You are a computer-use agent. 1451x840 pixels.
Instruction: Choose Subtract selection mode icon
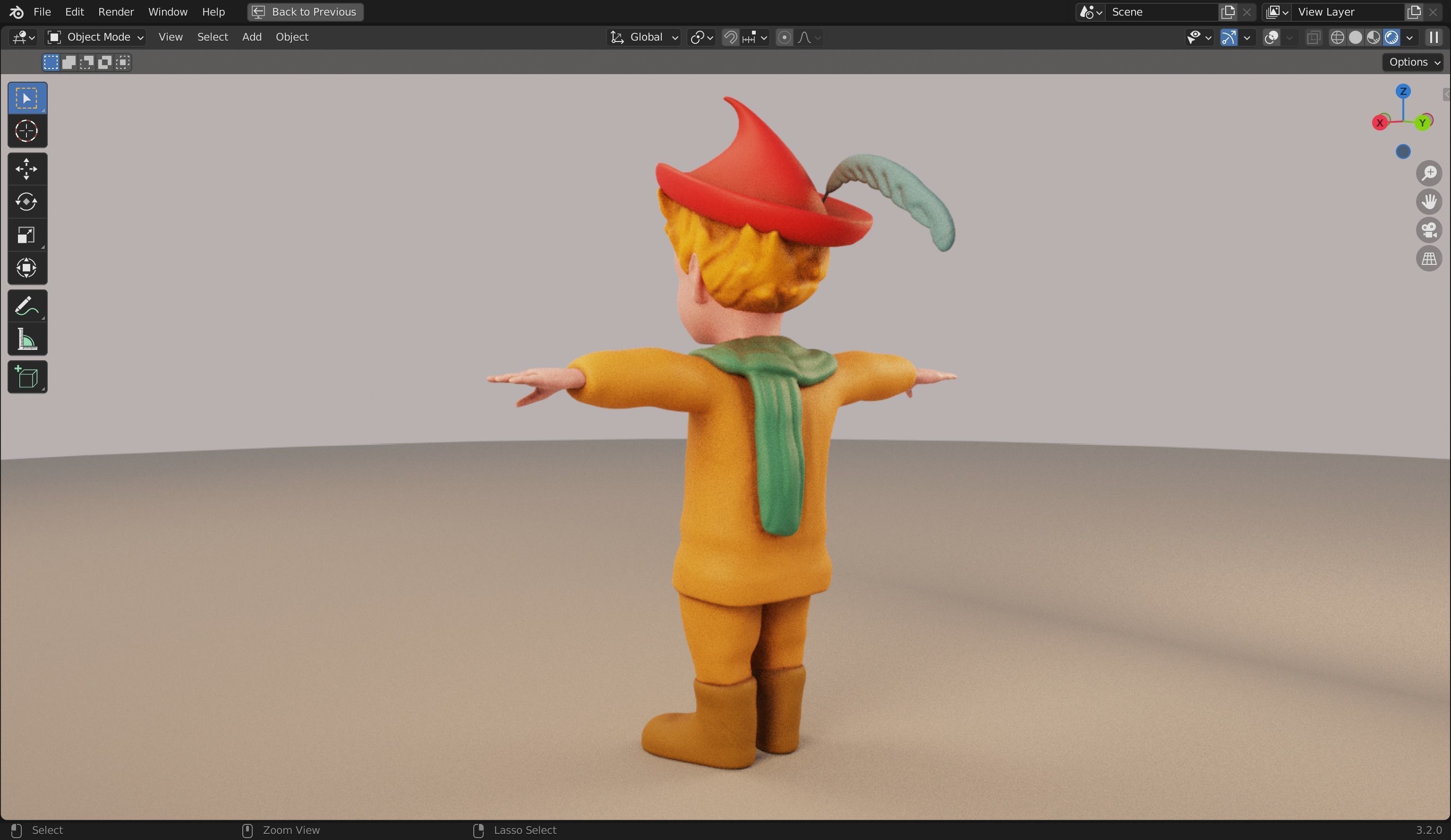(87, 62)
